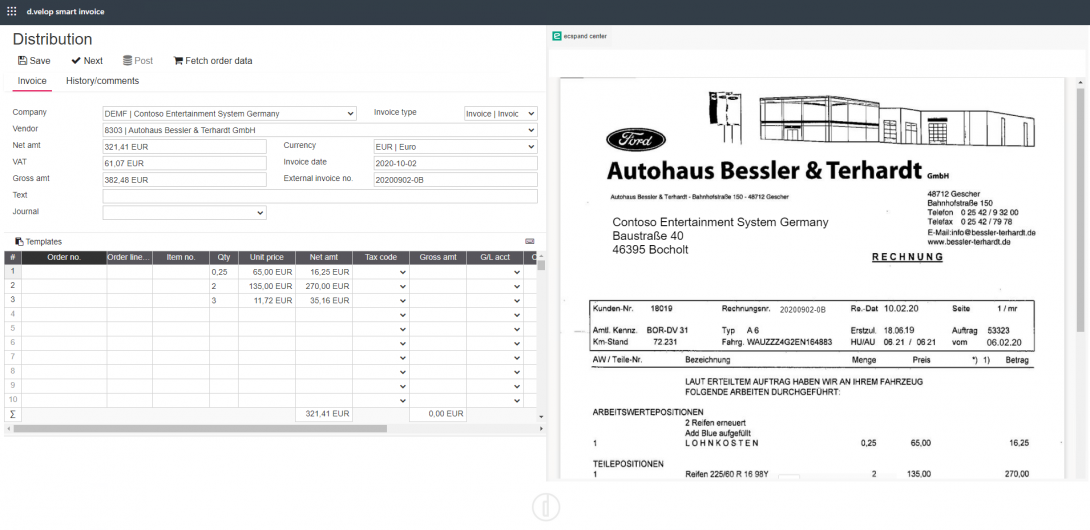This screenshot has width=1090, height=530.
Task: Select the 65,00 EUR unit price cell
Action: pyautogui.click(x=267, y=273)
